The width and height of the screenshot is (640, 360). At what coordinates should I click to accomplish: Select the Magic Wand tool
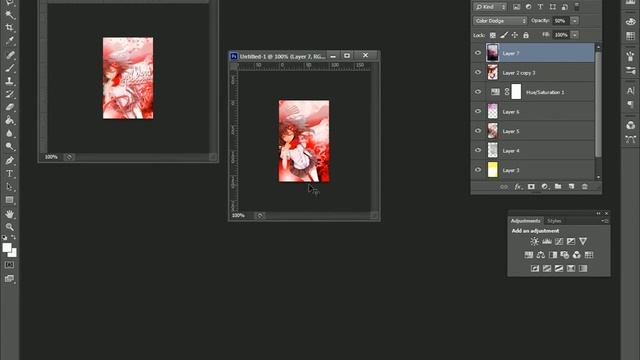[x=9, y=15]
